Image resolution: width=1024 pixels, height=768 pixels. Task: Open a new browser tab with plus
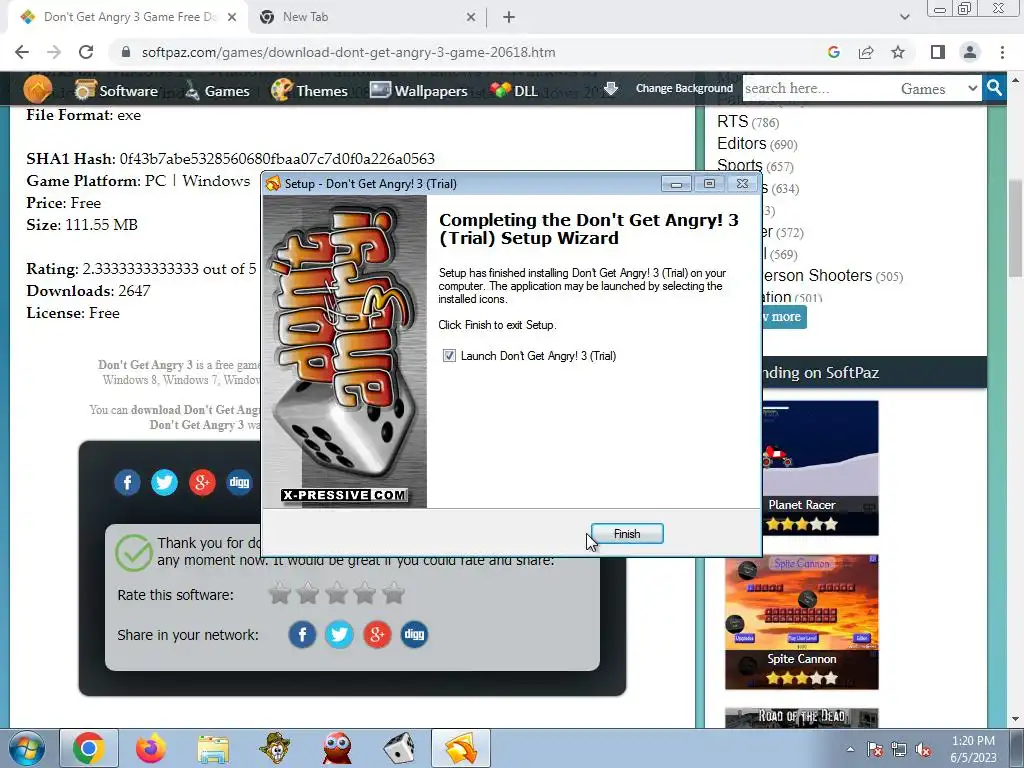pos(509,17)
